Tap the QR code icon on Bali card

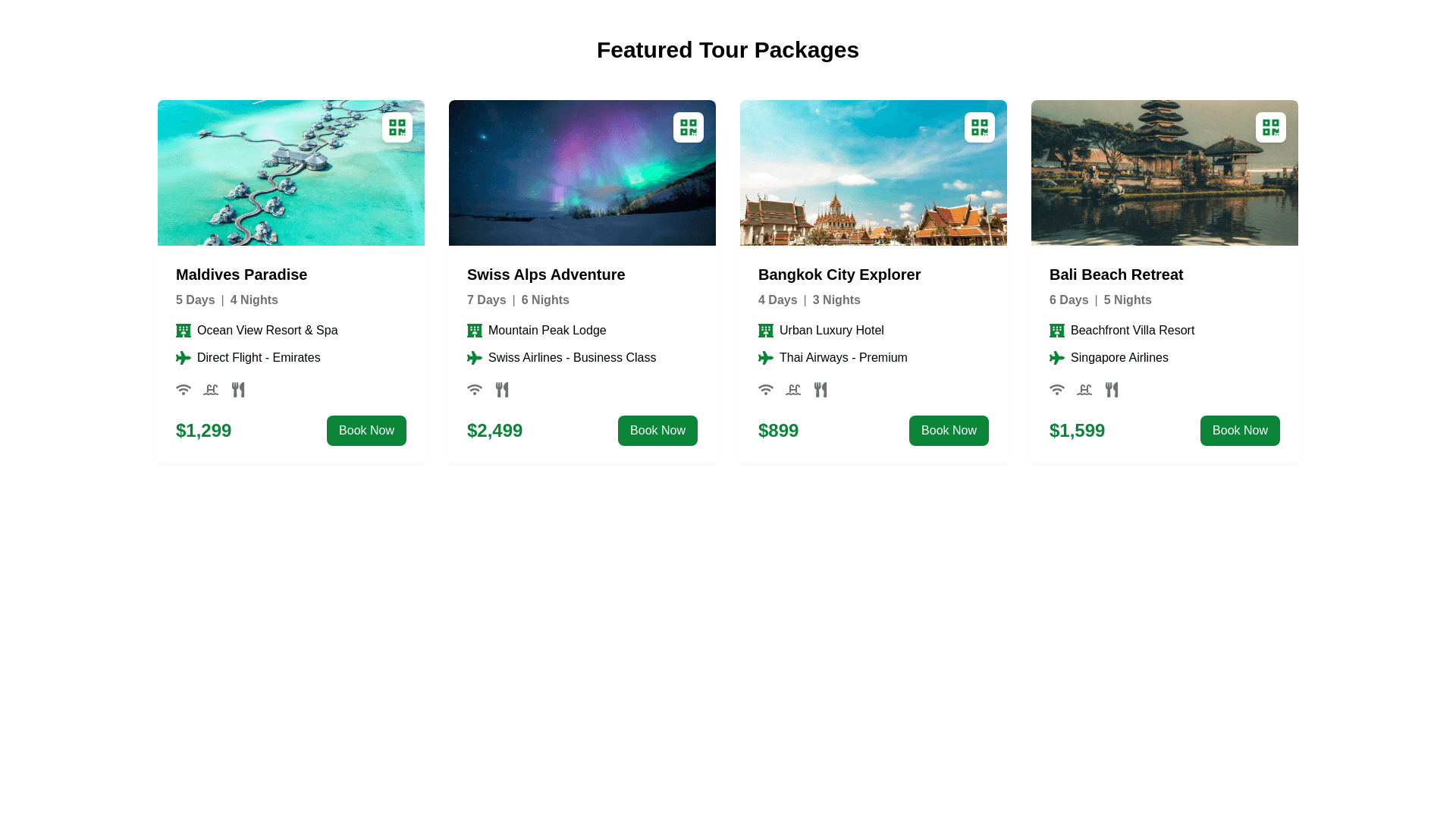coord(1271,127)
